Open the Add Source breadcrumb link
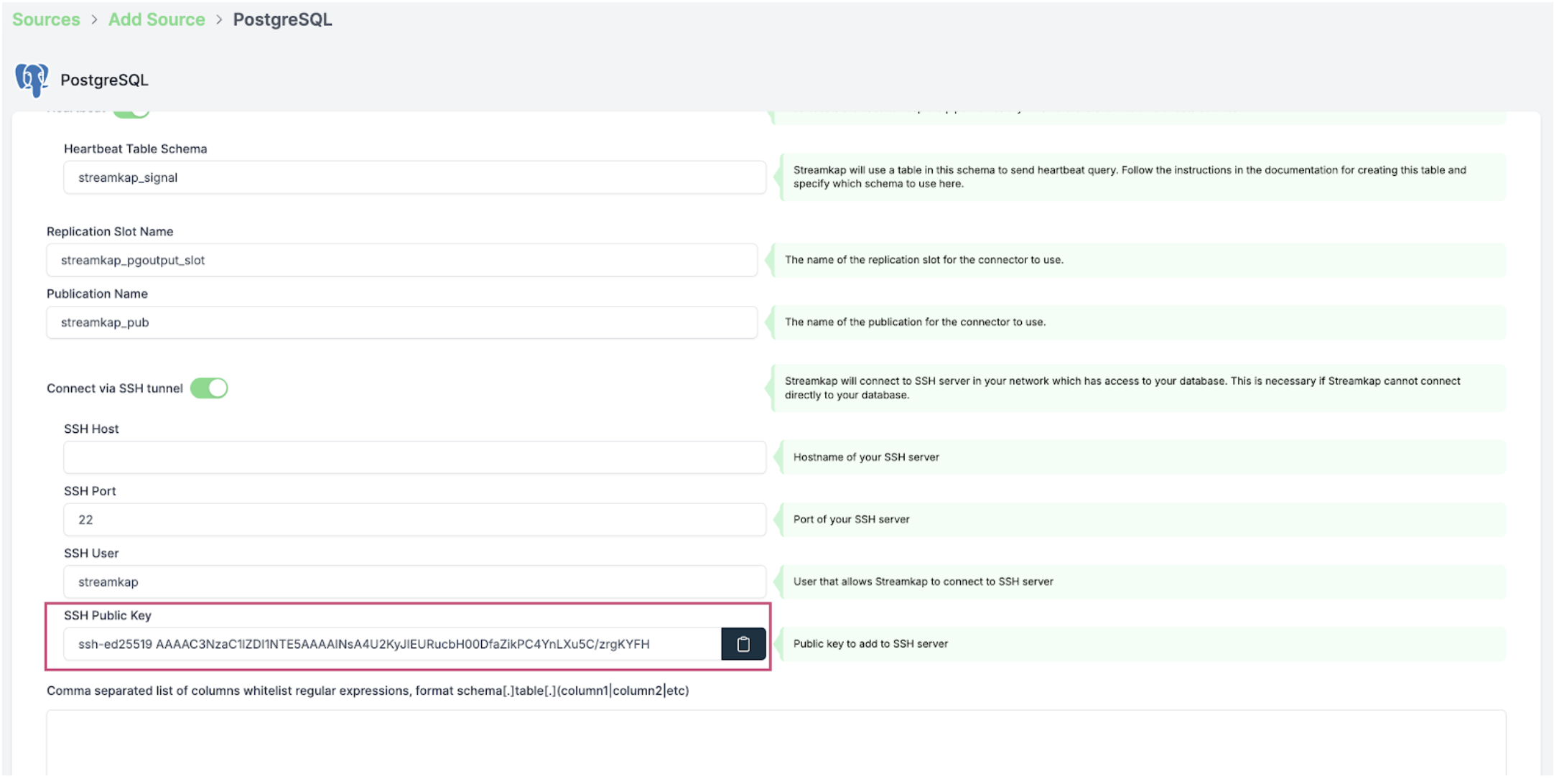1554x784 pixels. [157, 19]
